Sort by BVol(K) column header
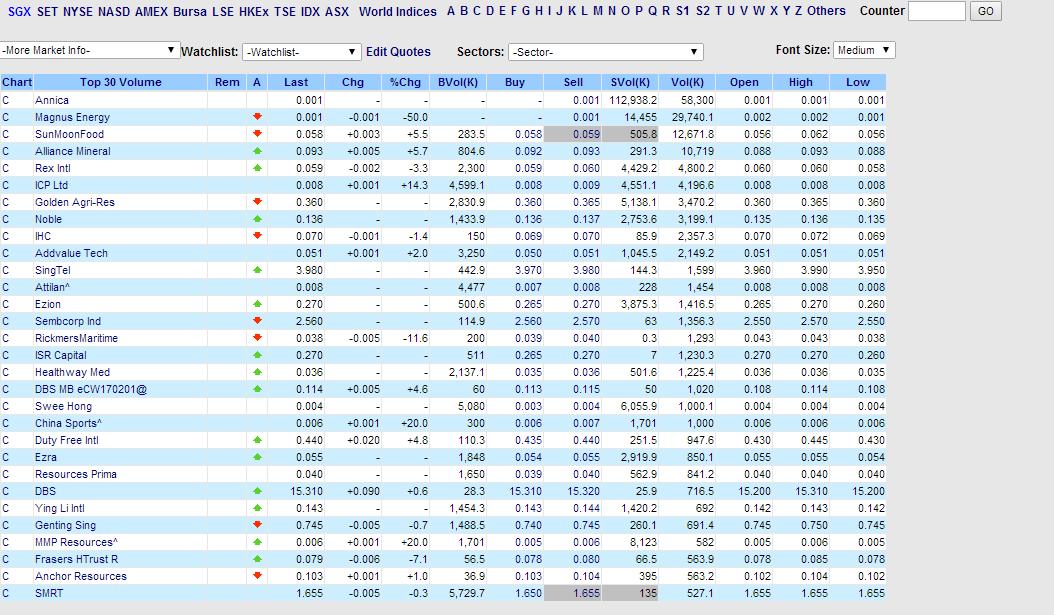Viewport: 1054px width, 615px height. tap(458, 82)
